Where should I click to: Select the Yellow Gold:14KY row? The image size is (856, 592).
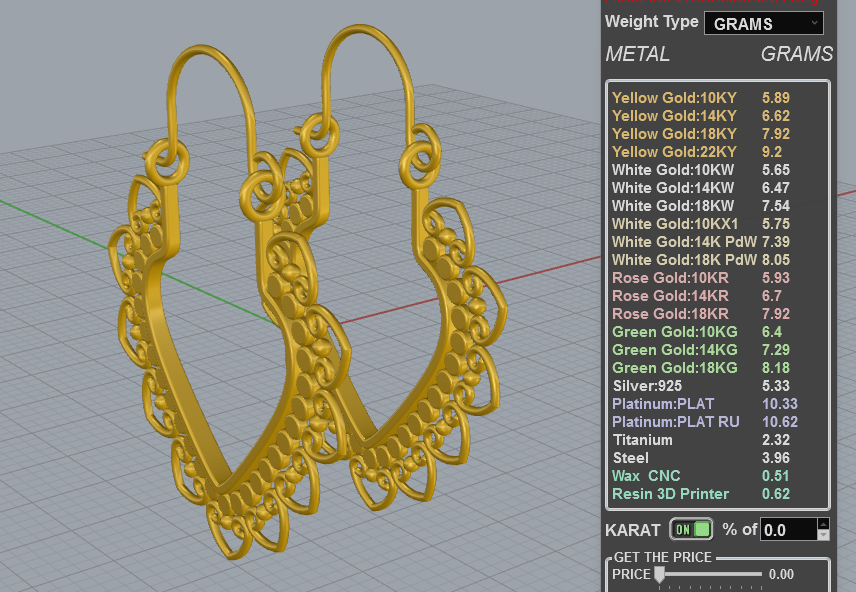pos(718,116)
